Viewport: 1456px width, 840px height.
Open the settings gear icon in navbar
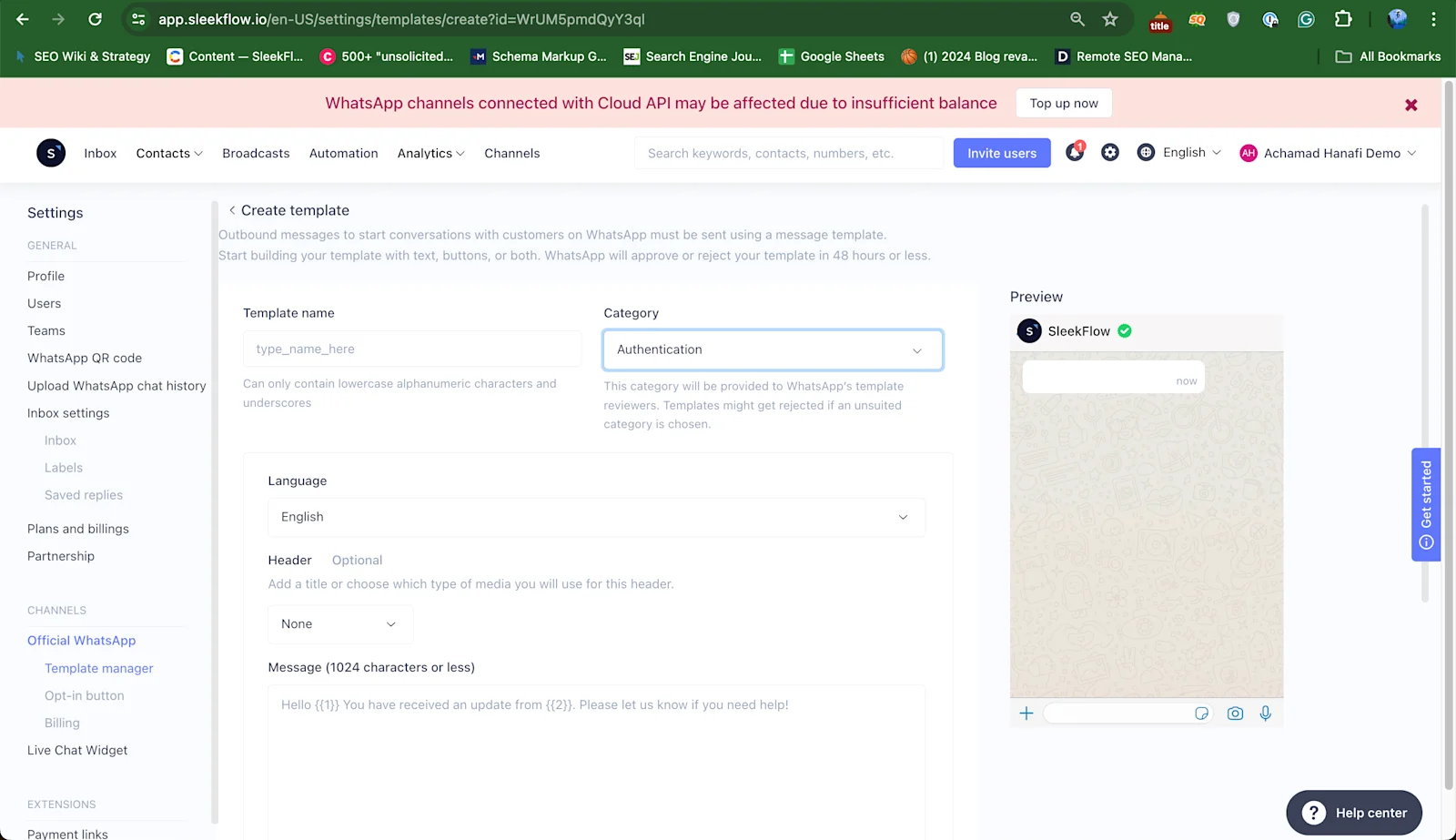1110,153
